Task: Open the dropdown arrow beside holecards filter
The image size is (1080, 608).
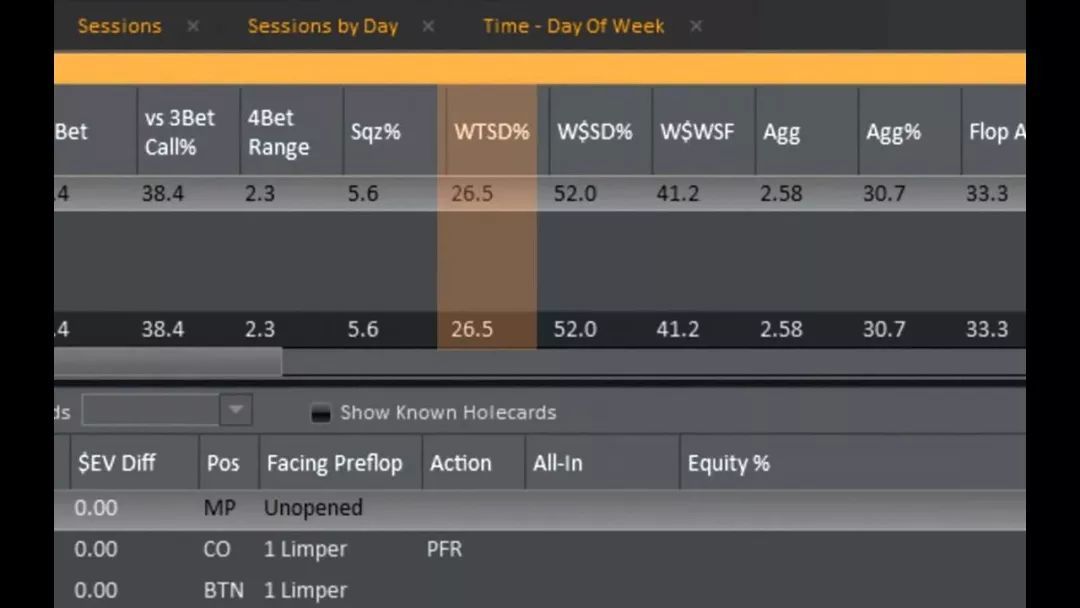Action: (236, 410)
